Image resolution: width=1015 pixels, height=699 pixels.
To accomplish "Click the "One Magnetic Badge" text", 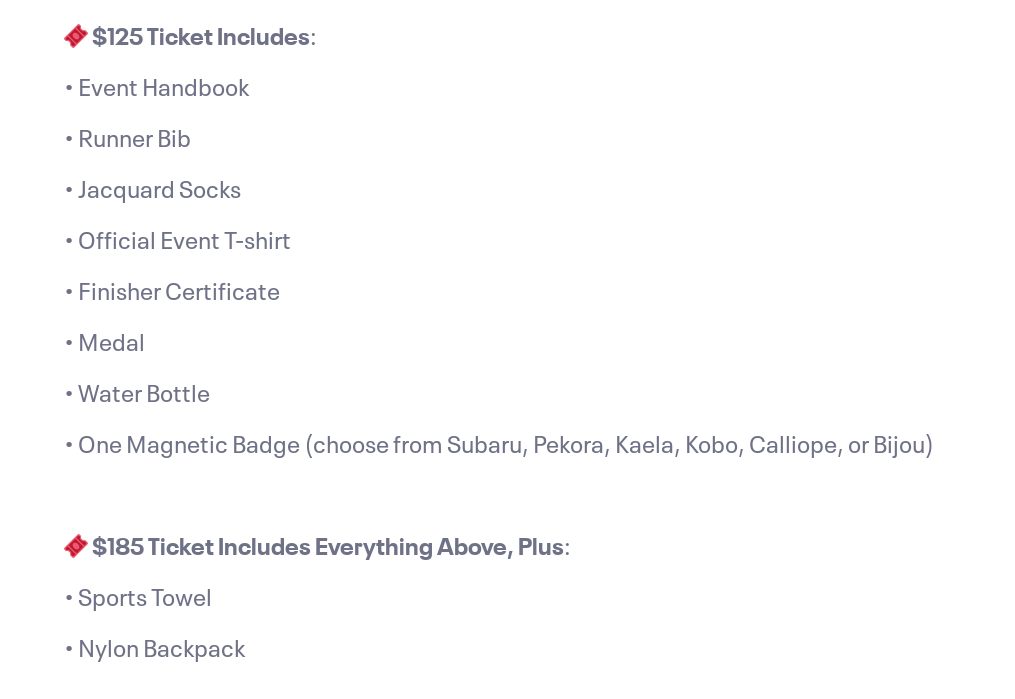I will [189, 445].
